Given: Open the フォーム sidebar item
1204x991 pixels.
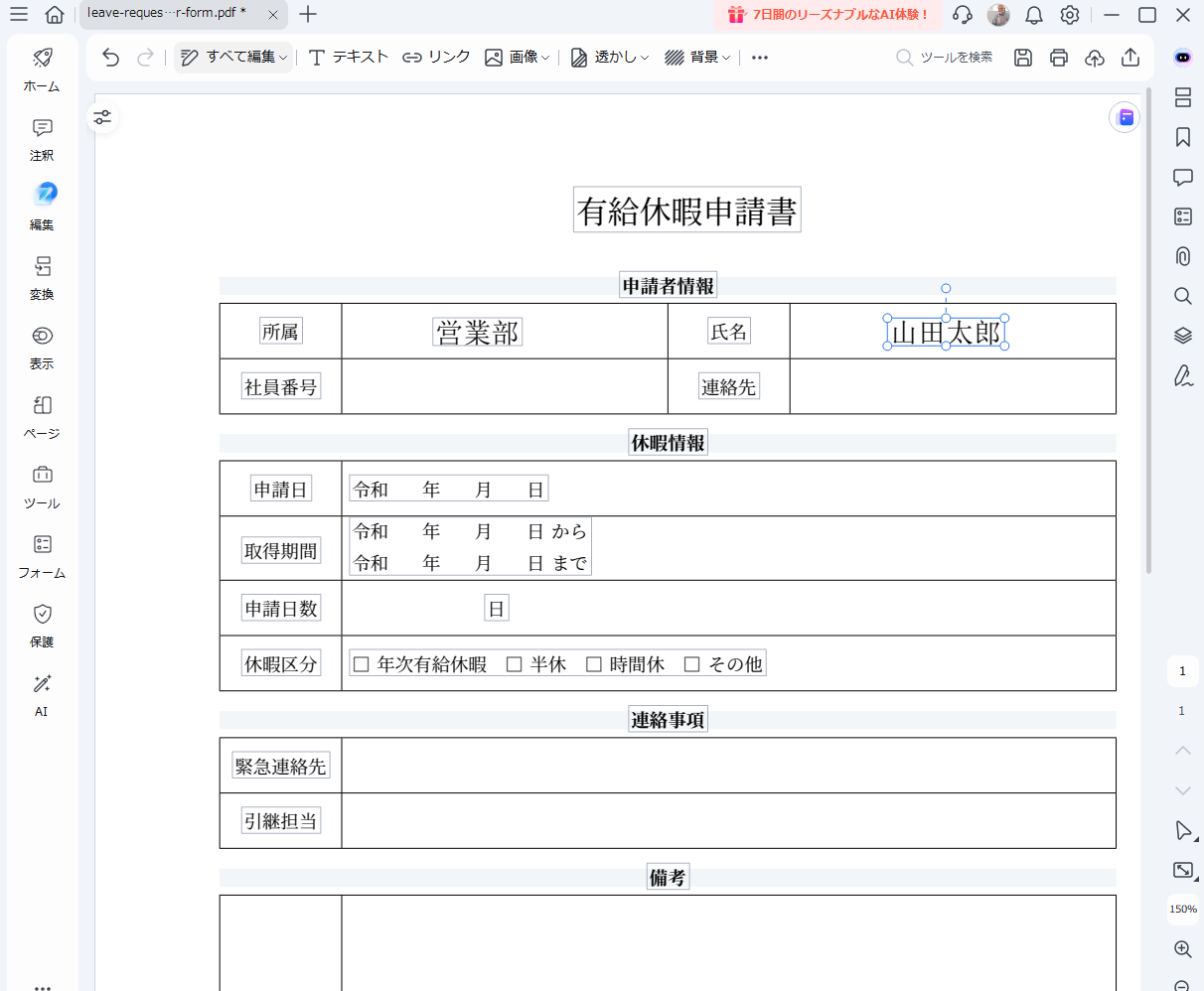Looking at the screenshot, I should click(x=42, y=556).
